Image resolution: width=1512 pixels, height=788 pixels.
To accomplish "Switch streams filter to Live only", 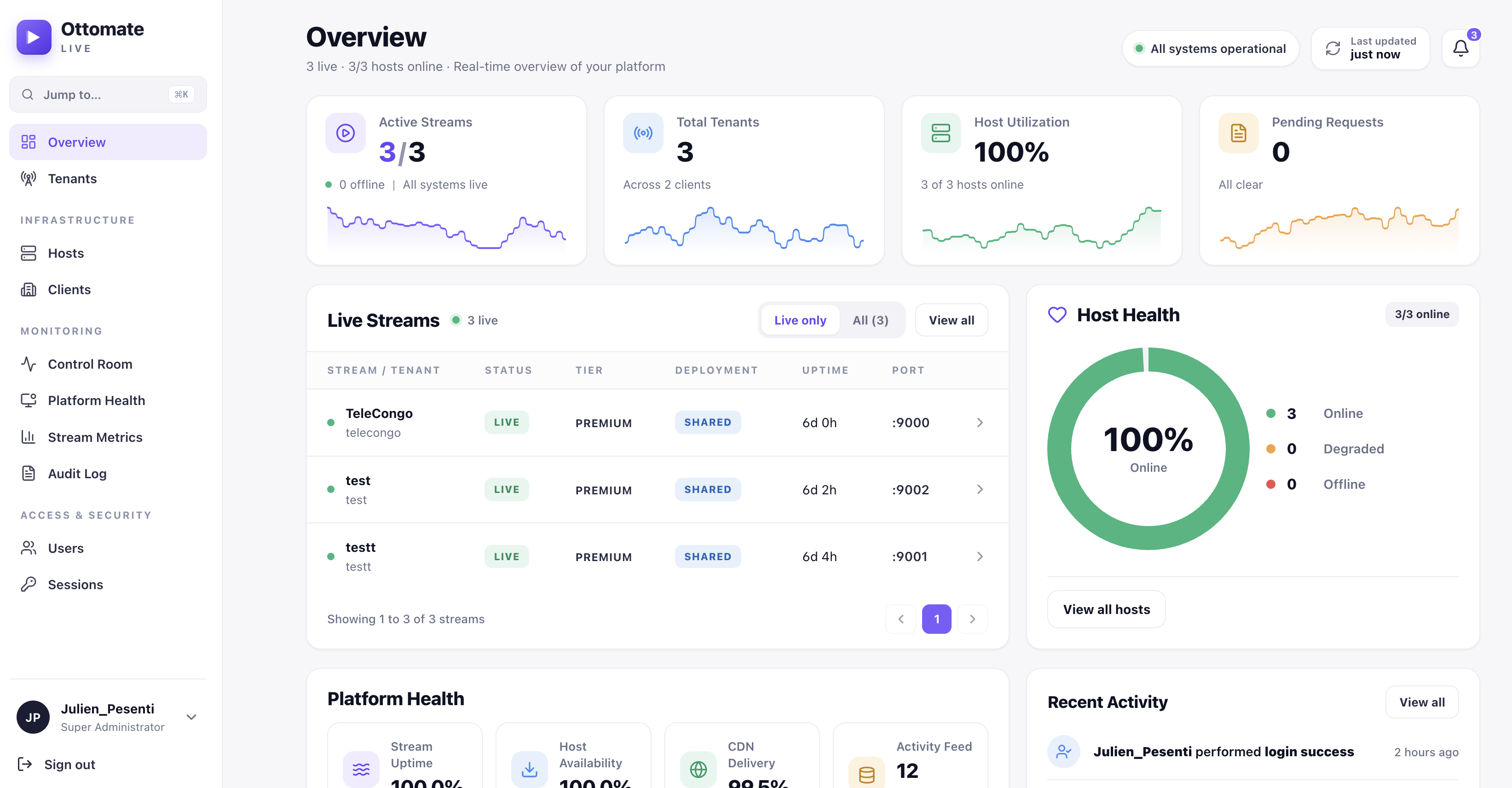I will 800,320.
